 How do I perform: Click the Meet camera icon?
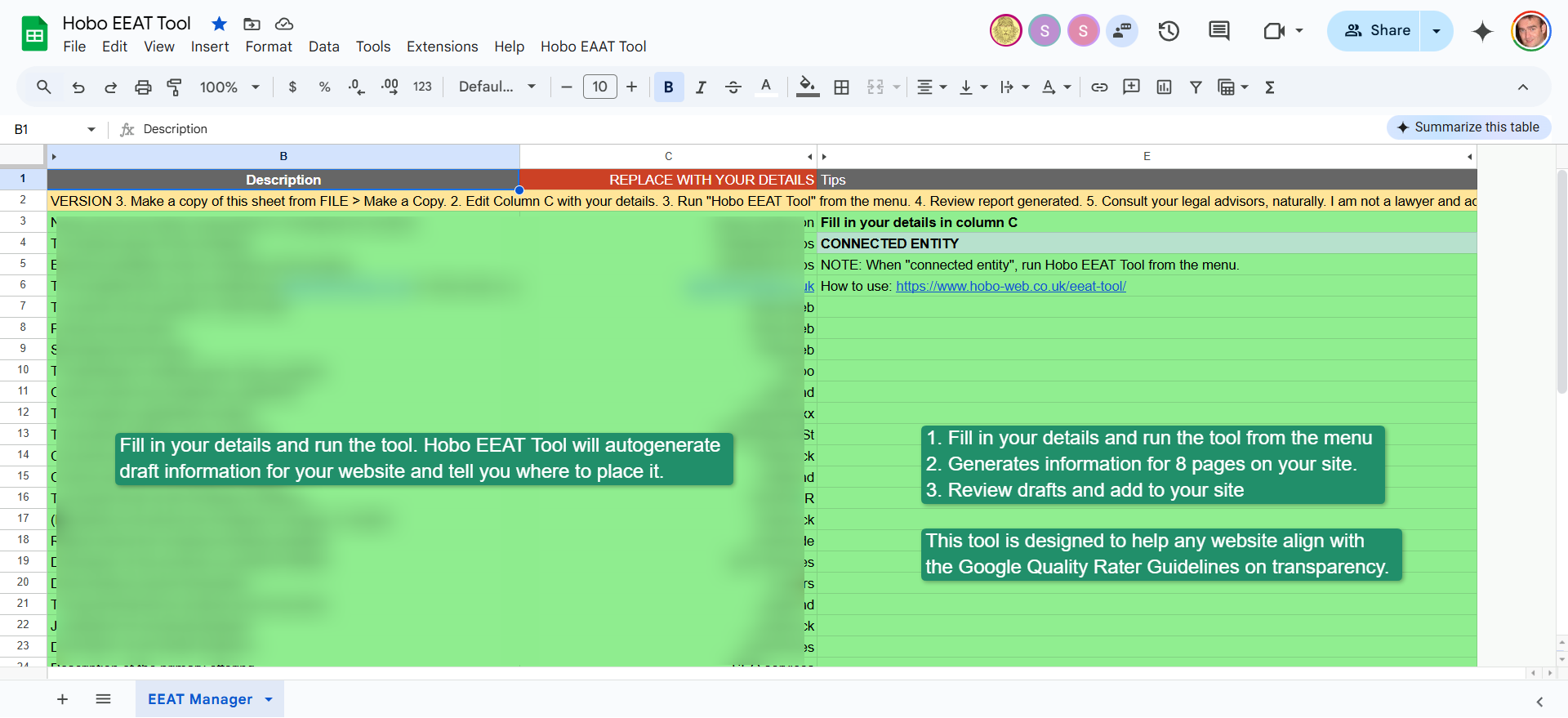click(x=1274, y=31)
